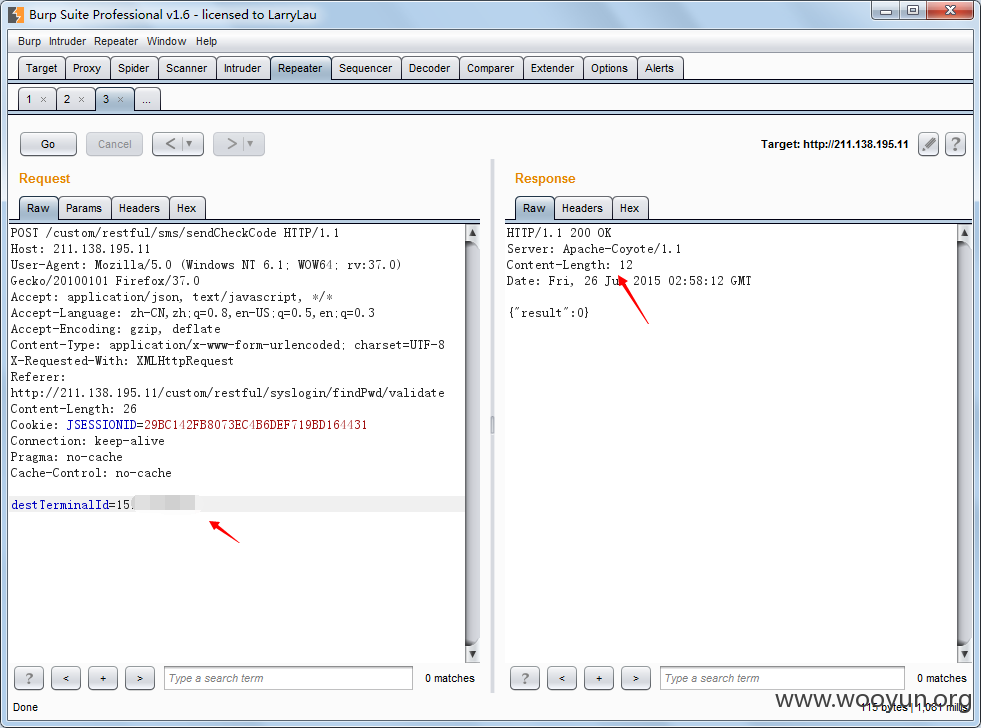Open the Help menu
Viewport: 981px width, 728px height.
[206, 41]
